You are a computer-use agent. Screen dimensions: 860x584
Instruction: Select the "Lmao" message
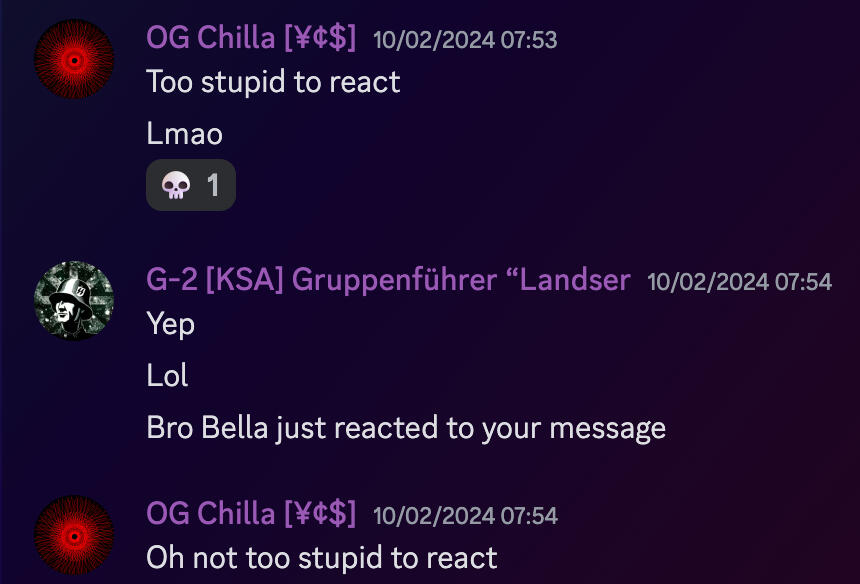pos(184,134)
